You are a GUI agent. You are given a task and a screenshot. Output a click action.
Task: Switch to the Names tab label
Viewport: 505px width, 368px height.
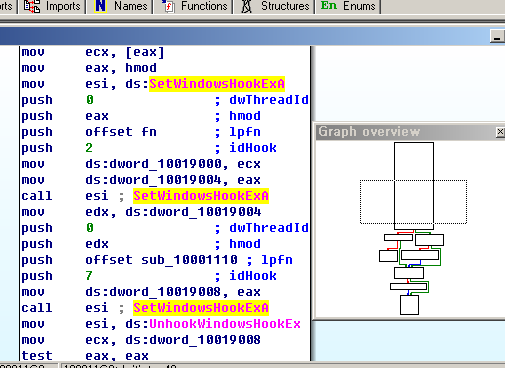click(x=130, y=6)
